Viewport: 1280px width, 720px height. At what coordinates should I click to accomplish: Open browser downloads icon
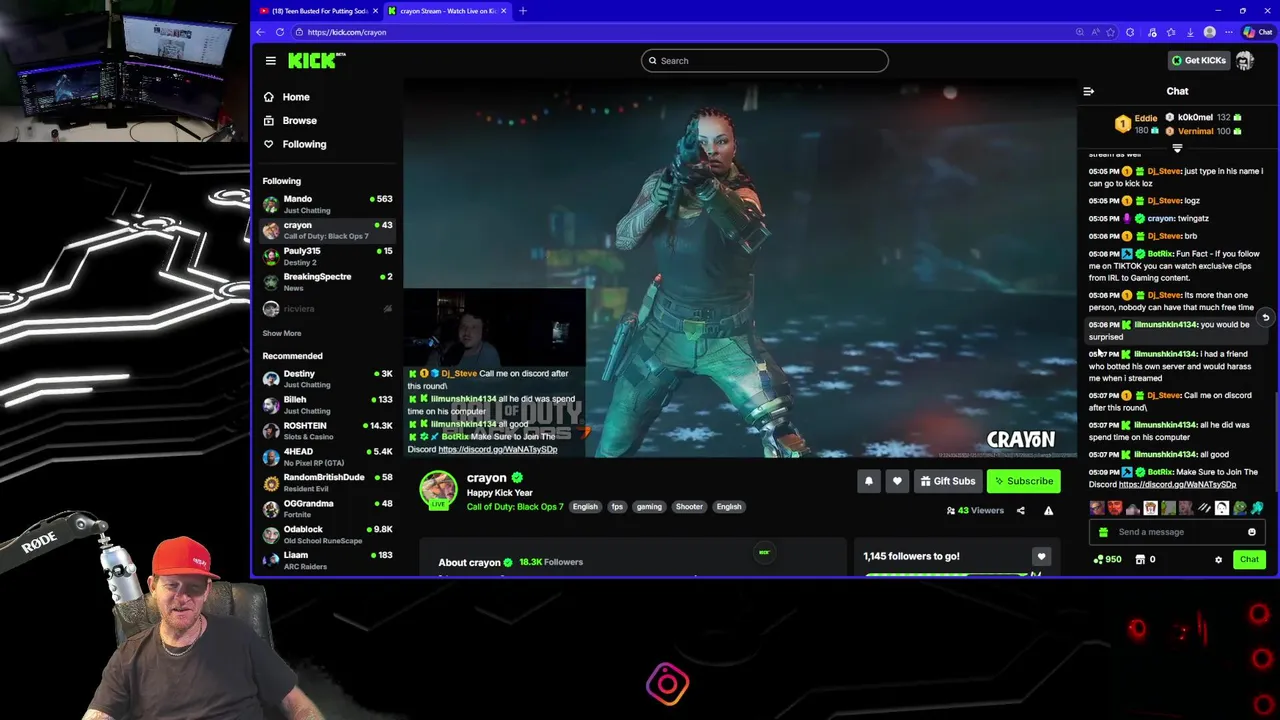pyautogui.click(x=1190, y=32)
